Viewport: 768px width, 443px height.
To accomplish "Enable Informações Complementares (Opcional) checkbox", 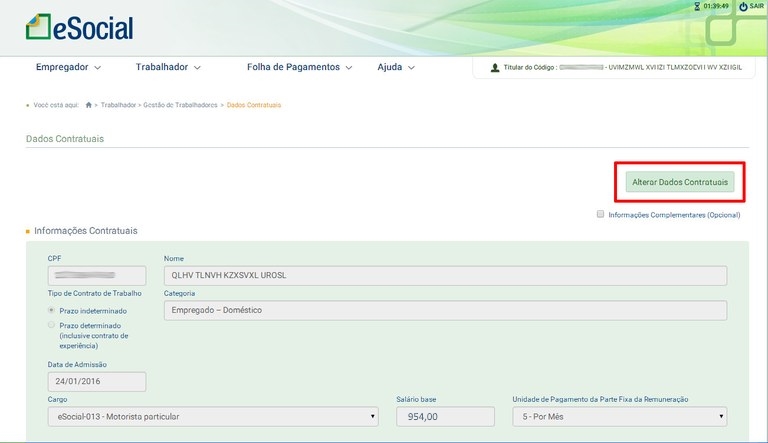I will (600, 214).
